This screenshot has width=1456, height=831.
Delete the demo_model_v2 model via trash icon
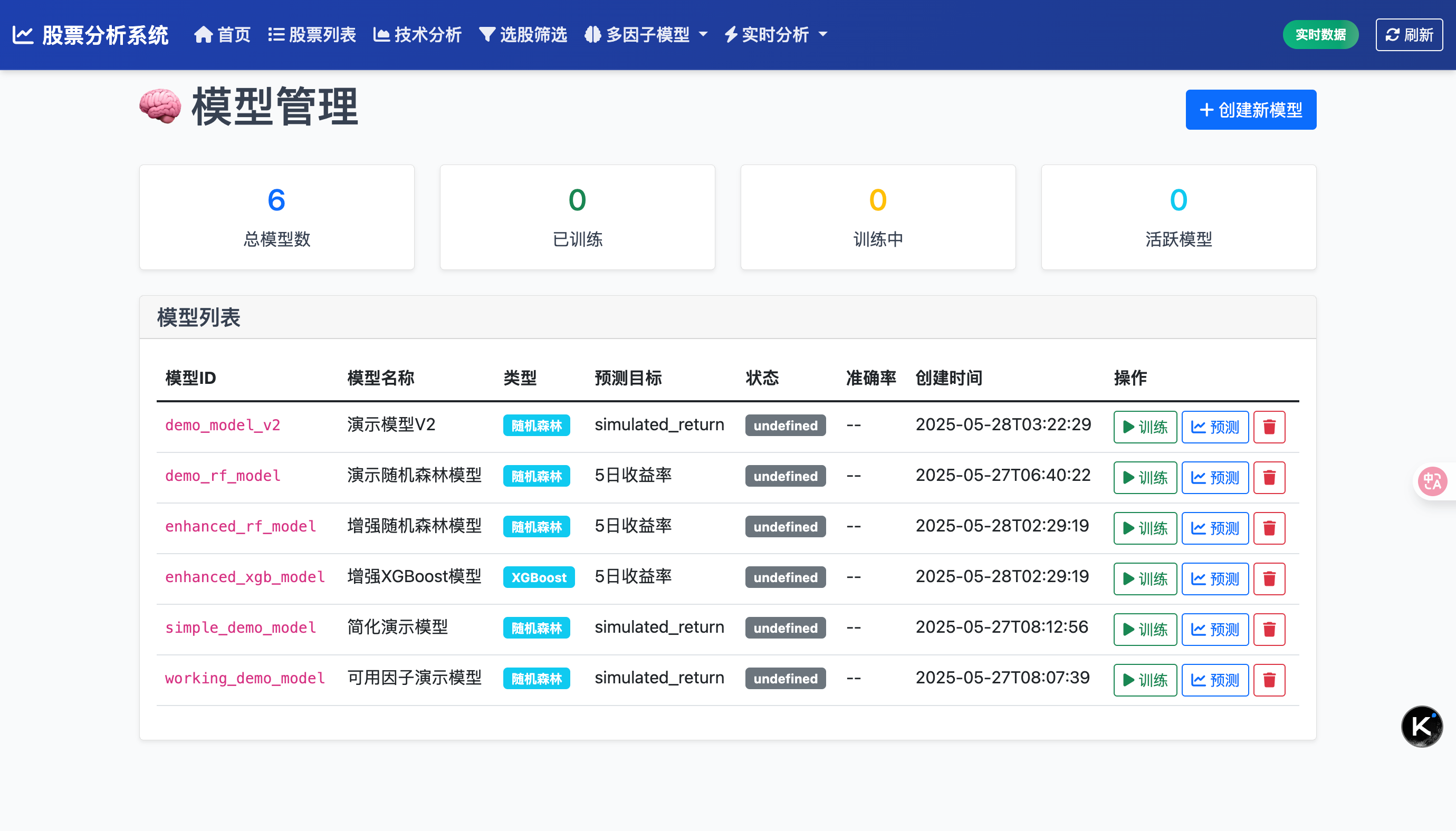1269,427
